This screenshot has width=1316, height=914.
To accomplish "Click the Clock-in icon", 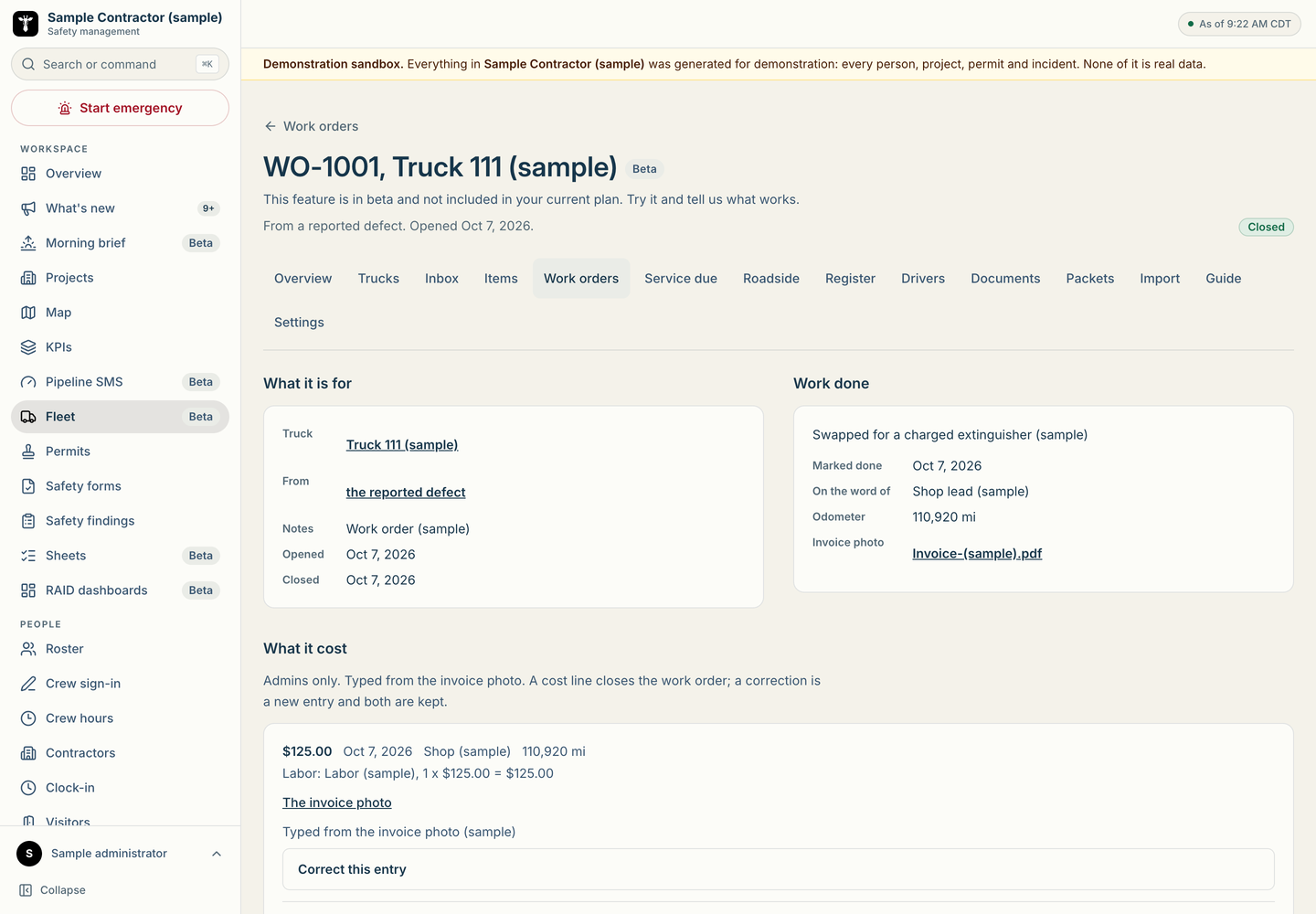I will click(28, 788).
